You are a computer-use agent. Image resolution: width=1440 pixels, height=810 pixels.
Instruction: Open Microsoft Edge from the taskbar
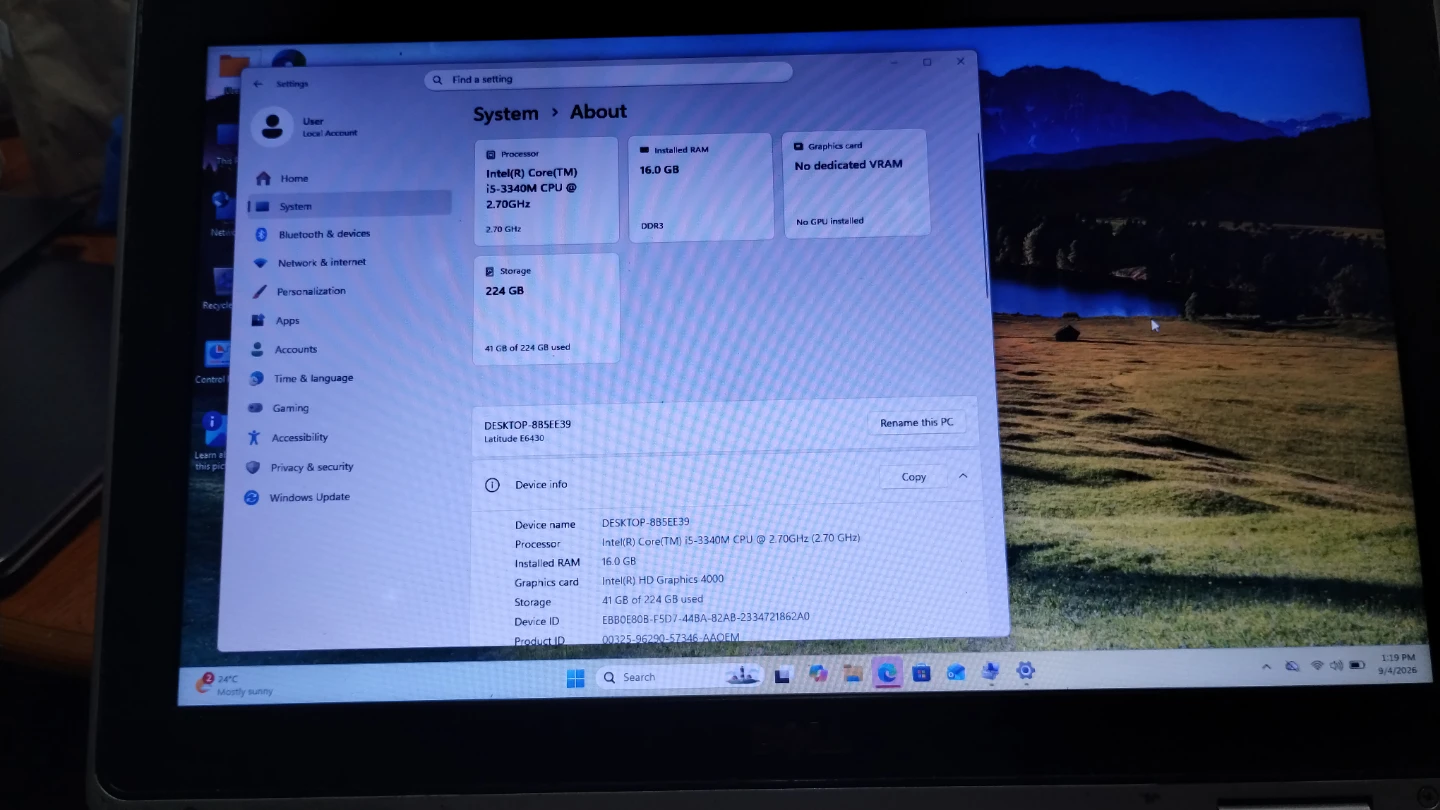(887, 673)
